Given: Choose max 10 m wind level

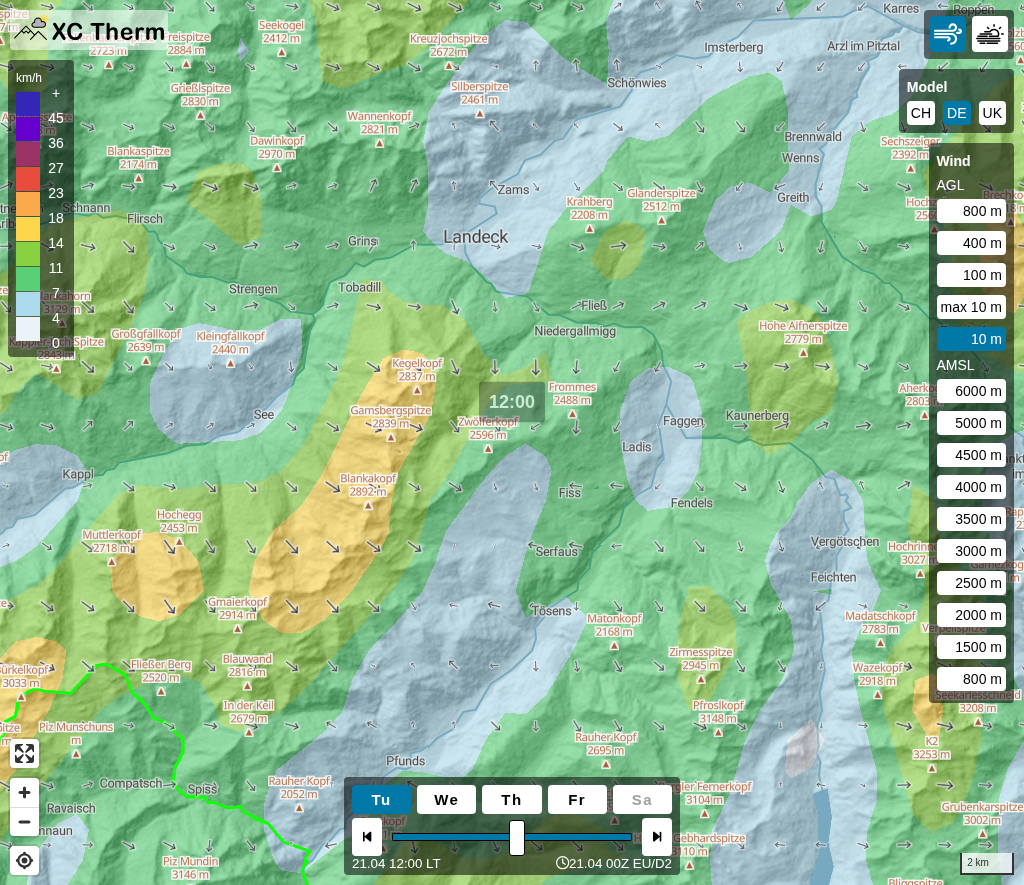Looking at the screenshot, I should pyautogui.click(x=971, y=307).
